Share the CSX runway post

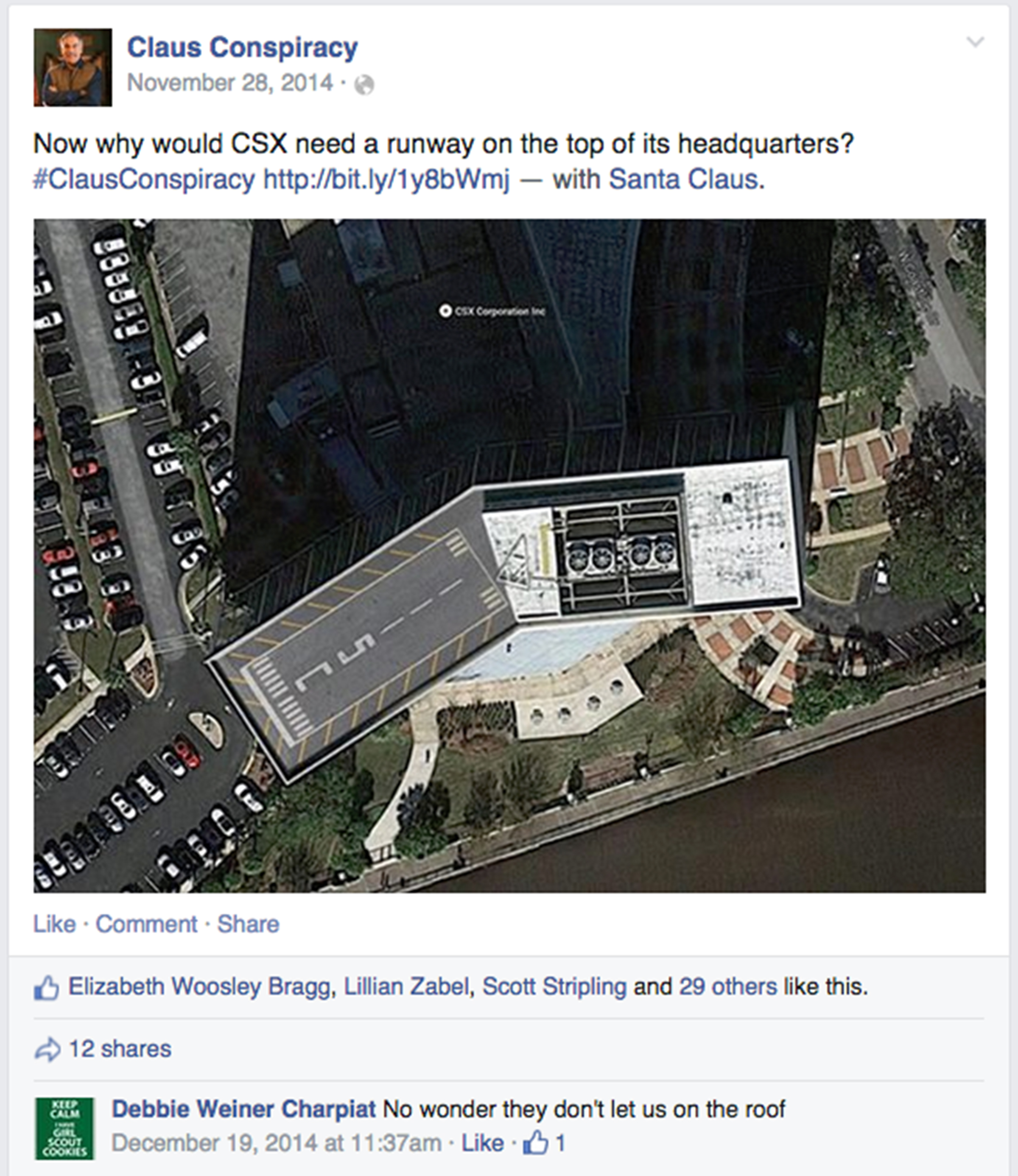tap(248, 924)
